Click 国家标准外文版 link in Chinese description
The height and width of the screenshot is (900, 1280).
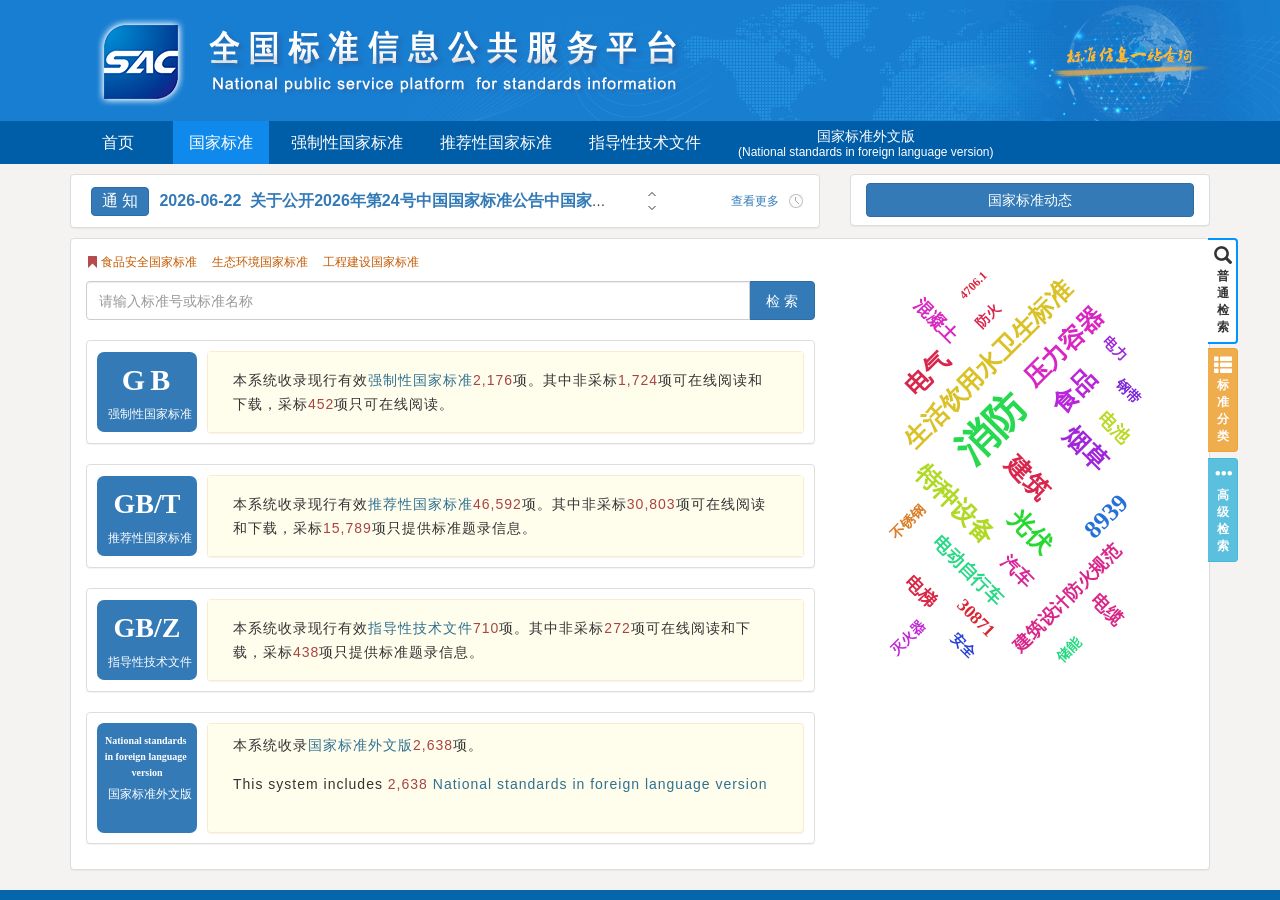click(360, 745)
